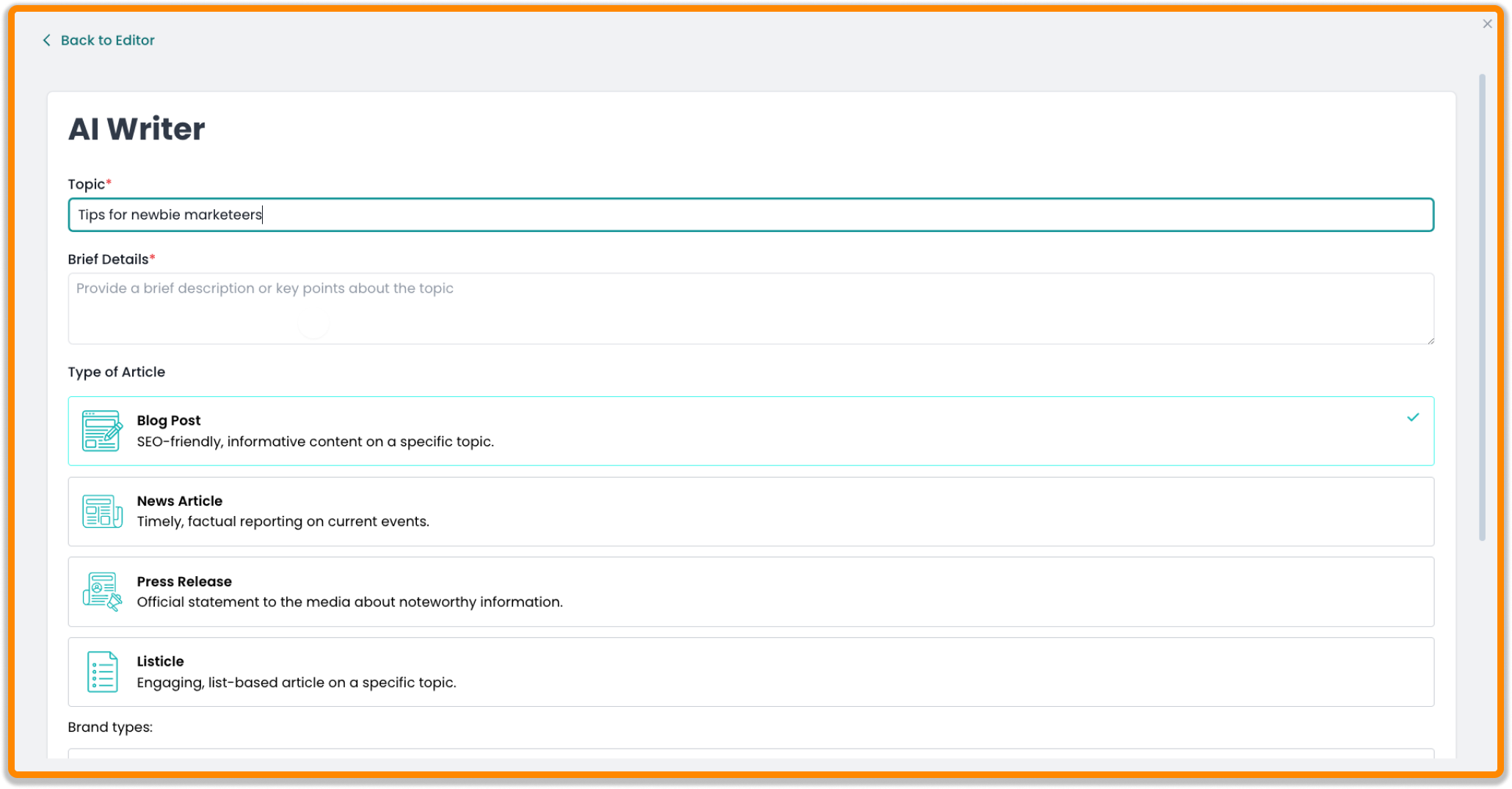Viewport: 1512px width, 789px height.
Task: Click the News Article newspaper icon
Action: [x=102, y=512]
